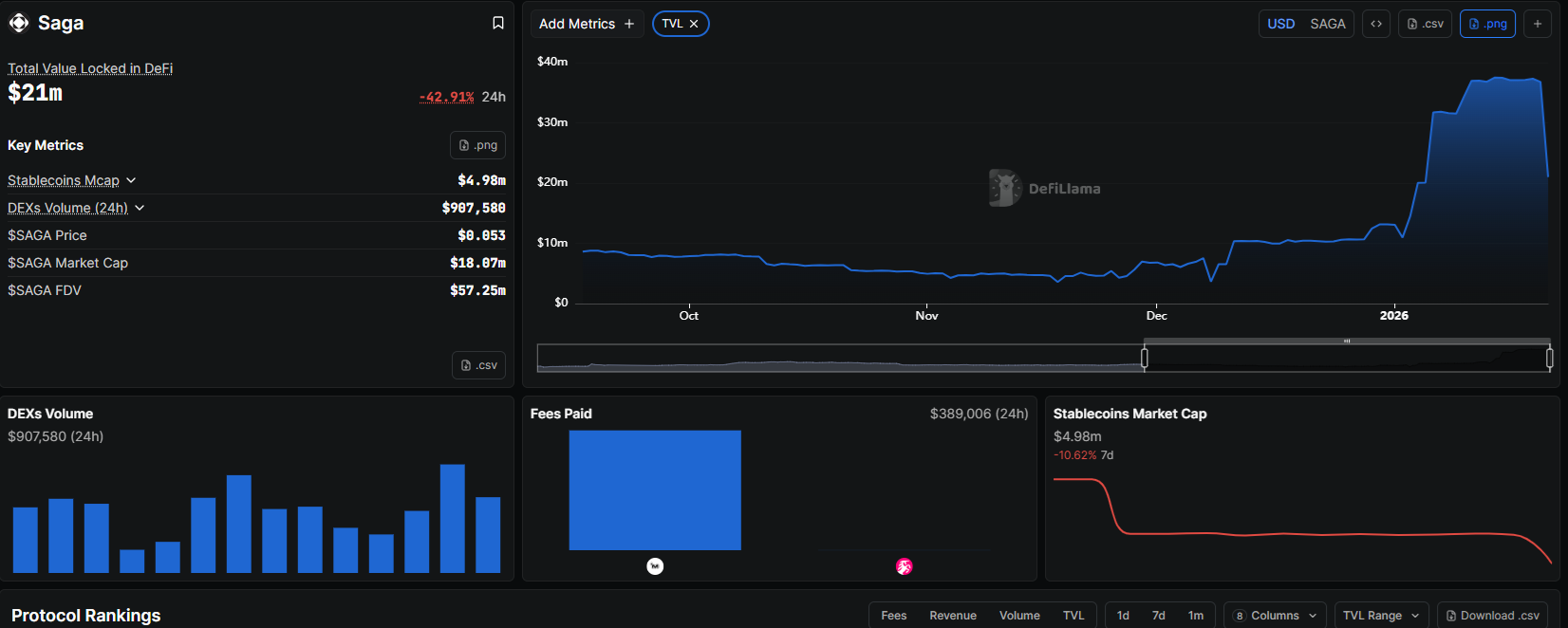Click the tallest DEXs Volume bar
The width and height of the screenshot is (1568, 628).
click(x=453, y=518)
